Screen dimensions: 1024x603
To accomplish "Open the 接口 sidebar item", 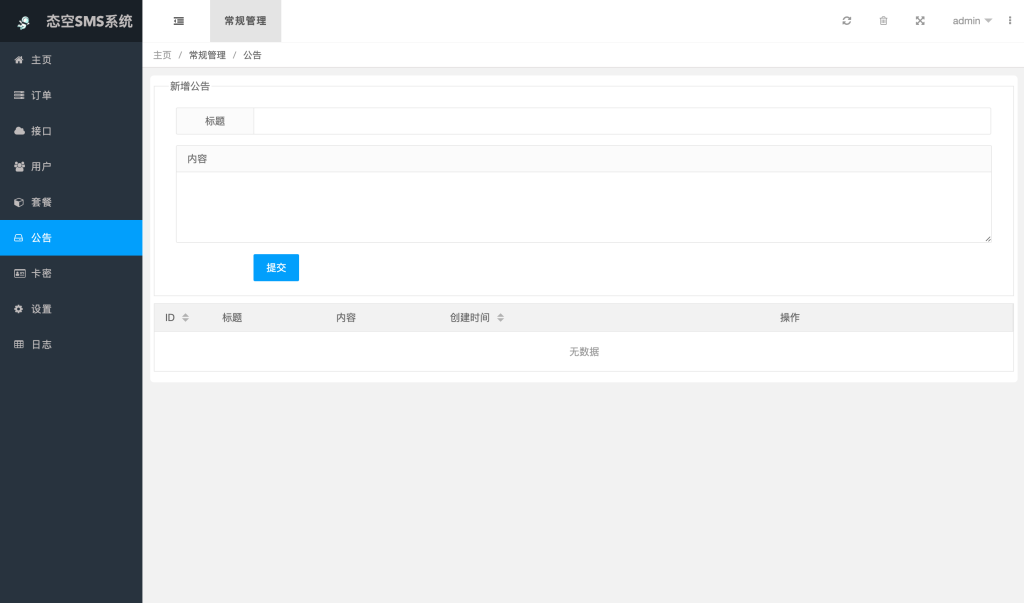I will pos(41,131).
